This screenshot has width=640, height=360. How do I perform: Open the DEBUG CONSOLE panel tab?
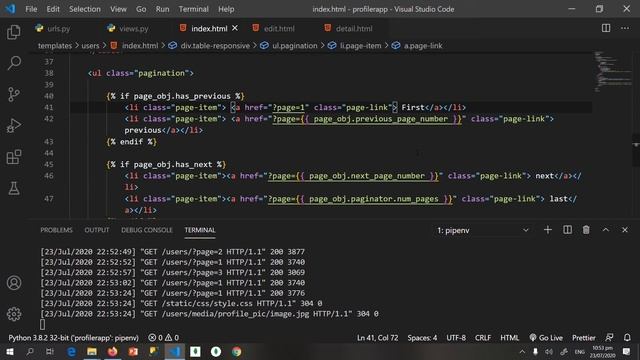[147, 230]
